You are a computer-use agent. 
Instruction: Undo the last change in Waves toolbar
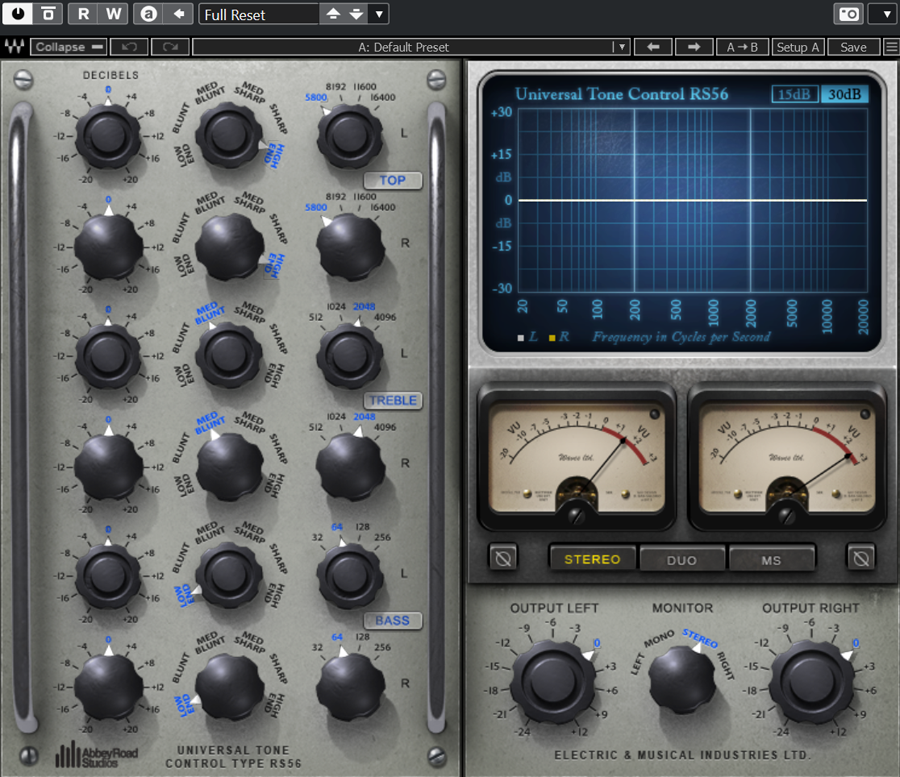click(129, 47)
